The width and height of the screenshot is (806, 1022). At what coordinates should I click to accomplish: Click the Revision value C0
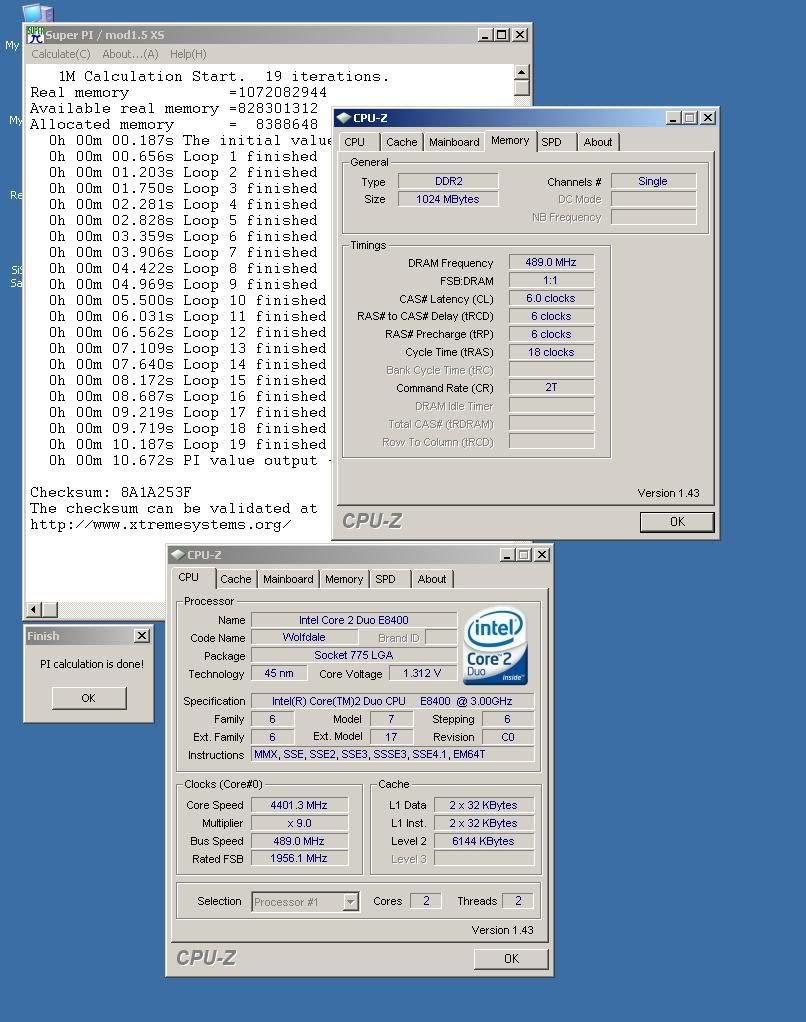click(508, 737)
